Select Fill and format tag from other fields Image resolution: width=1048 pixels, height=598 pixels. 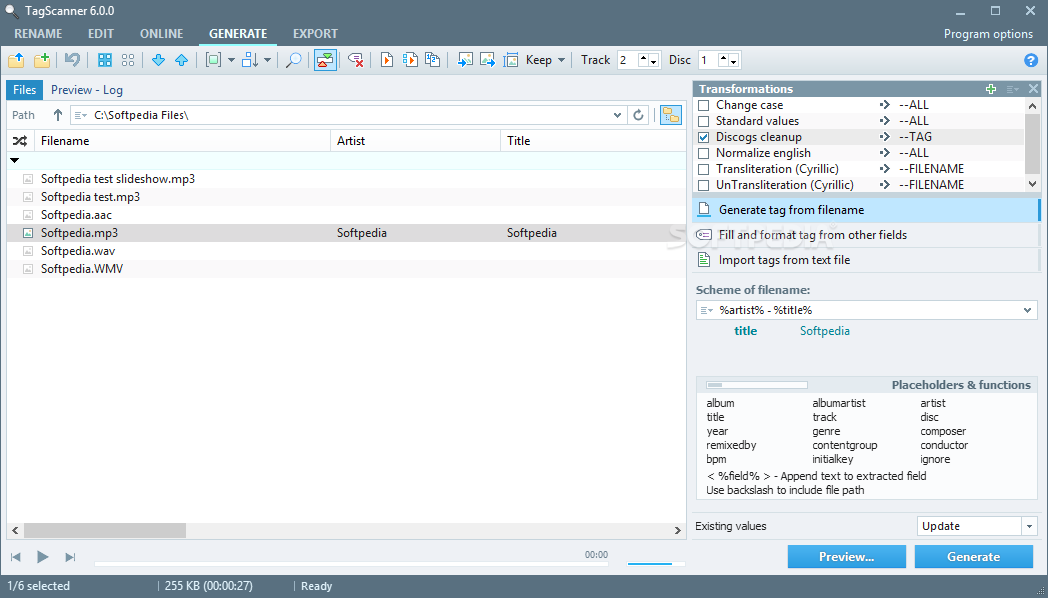[866, 235]
